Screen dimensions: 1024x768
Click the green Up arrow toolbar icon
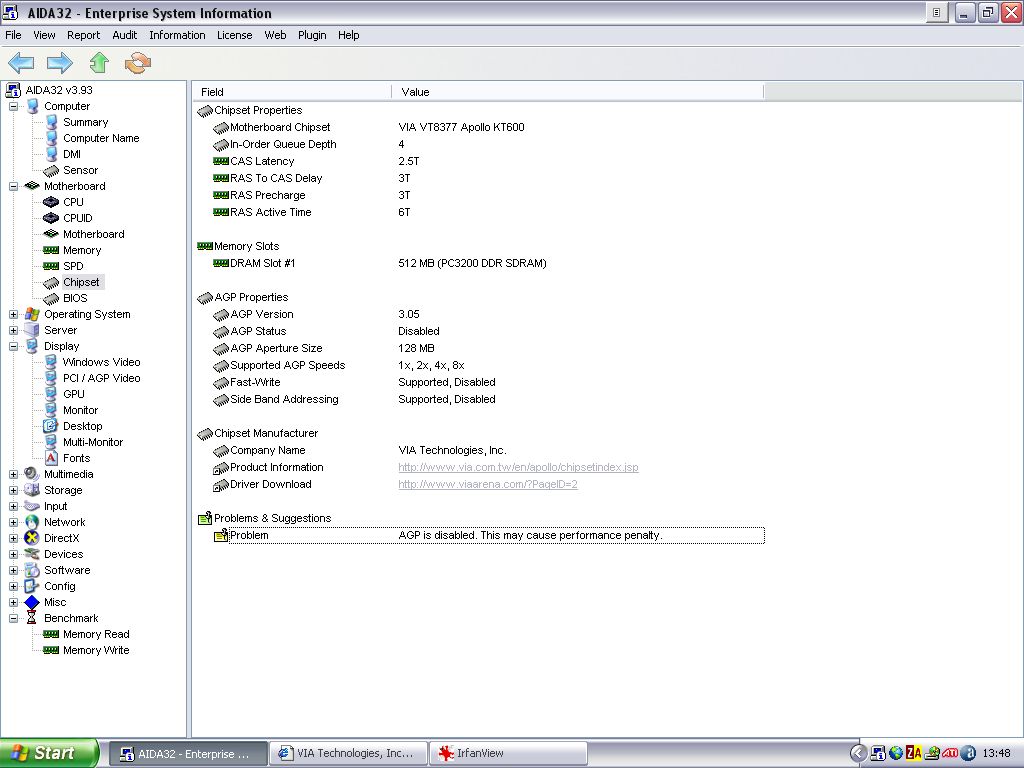click(x=98, y=64)
